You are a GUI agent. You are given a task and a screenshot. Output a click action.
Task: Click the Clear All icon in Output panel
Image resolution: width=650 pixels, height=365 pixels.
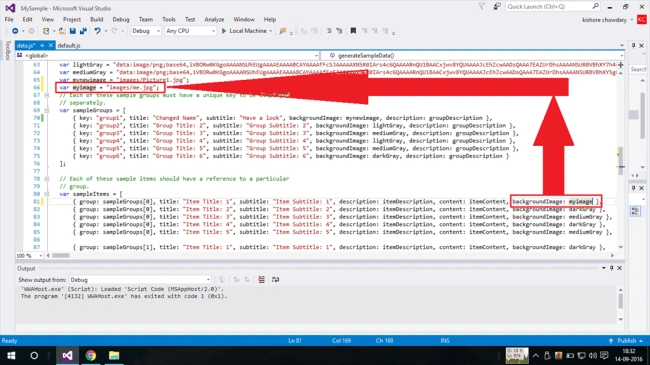tap(262, 280)
